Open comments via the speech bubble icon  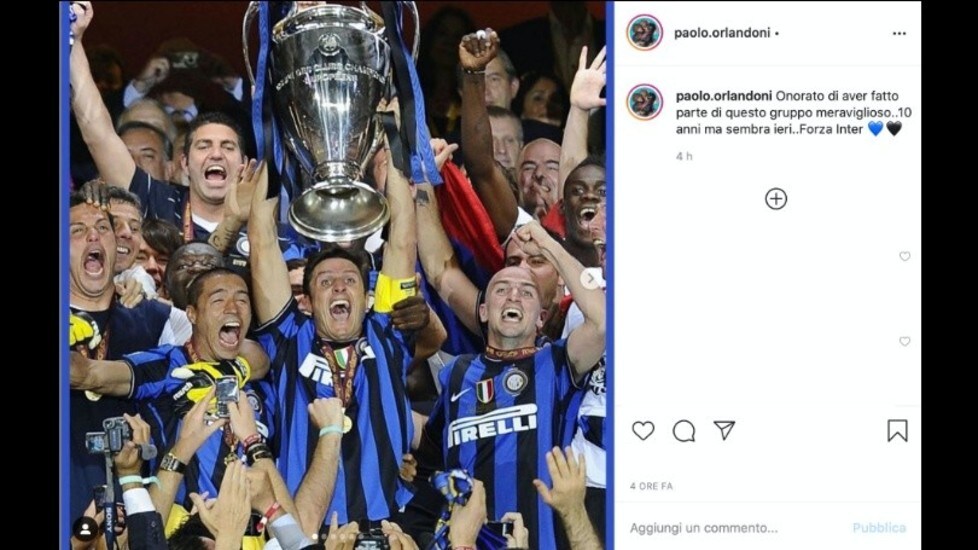[684, 431]
